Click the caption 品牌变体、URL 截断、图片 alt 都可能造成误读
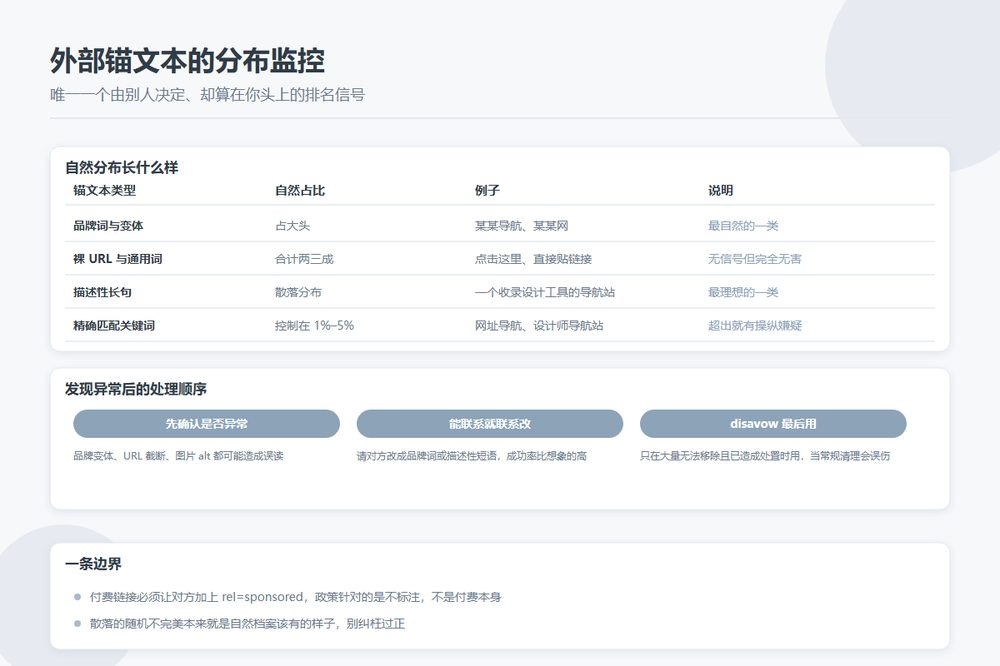 (179, 455)
